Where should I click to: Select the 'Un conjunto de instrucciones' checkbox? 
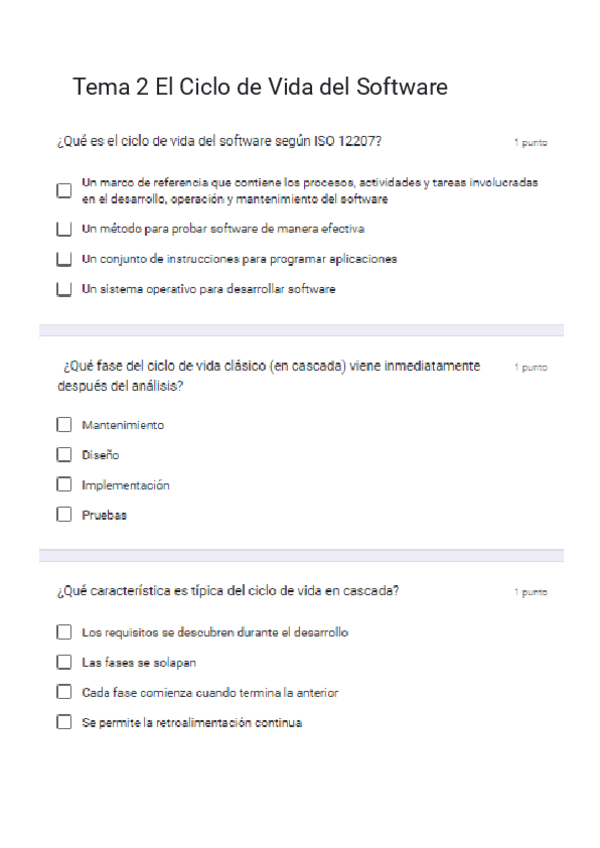click(64, 259)
